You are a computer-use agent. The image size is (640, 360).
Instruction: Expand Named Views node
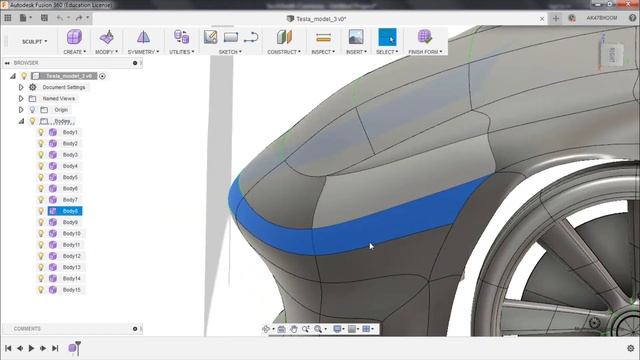pos(21,98)
